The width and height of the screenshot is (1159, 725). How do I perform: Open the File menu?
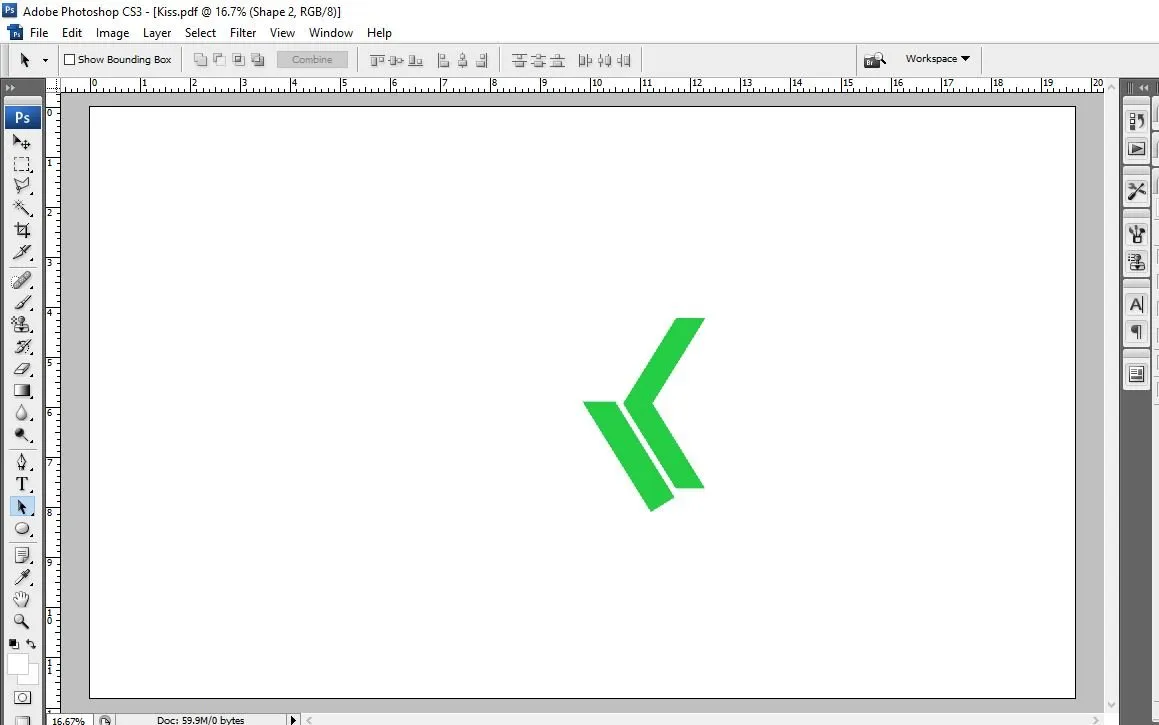point(39,33)
